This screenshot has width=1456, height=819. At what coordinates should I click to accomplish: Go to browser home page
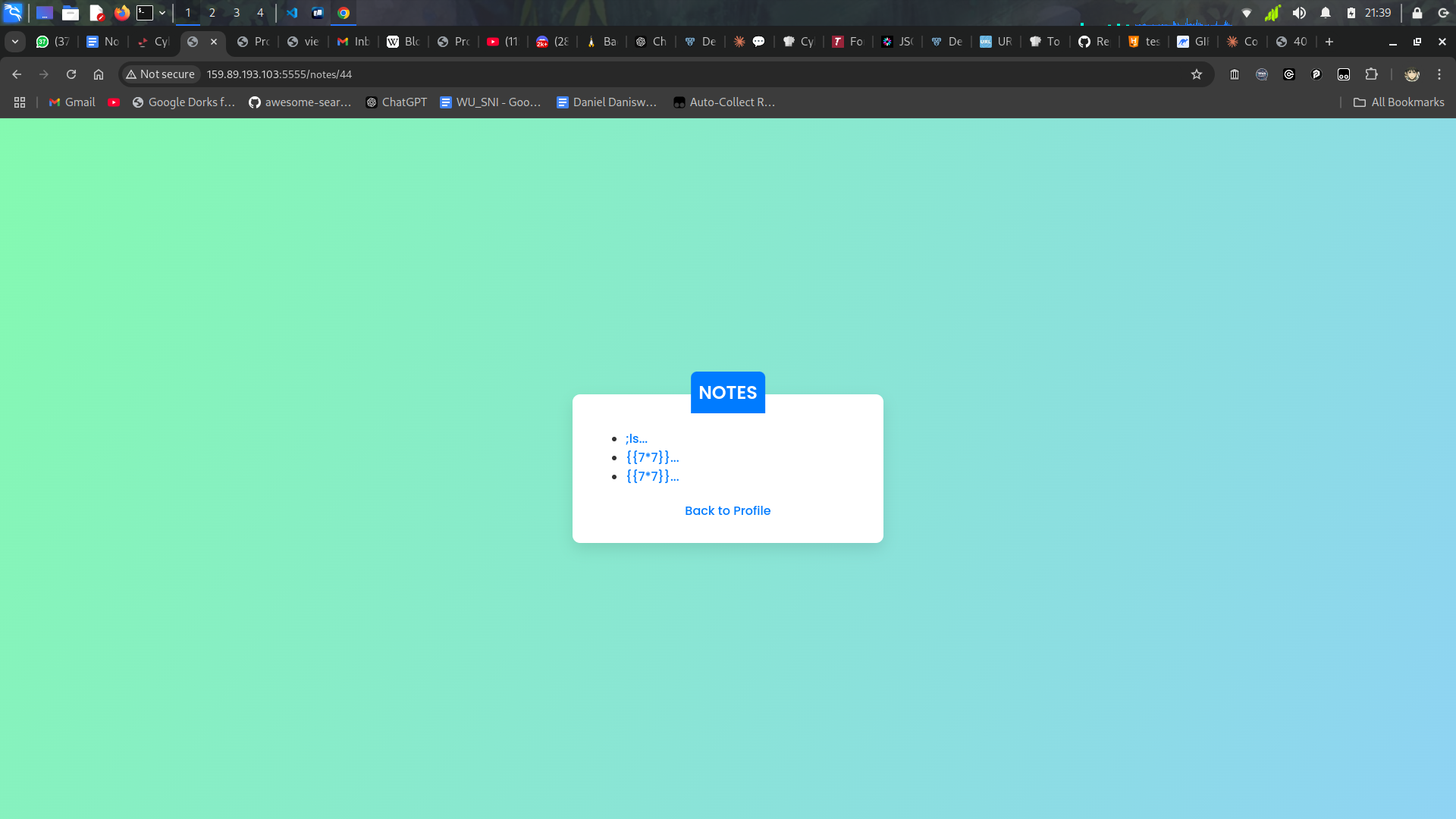click(99, 74)
